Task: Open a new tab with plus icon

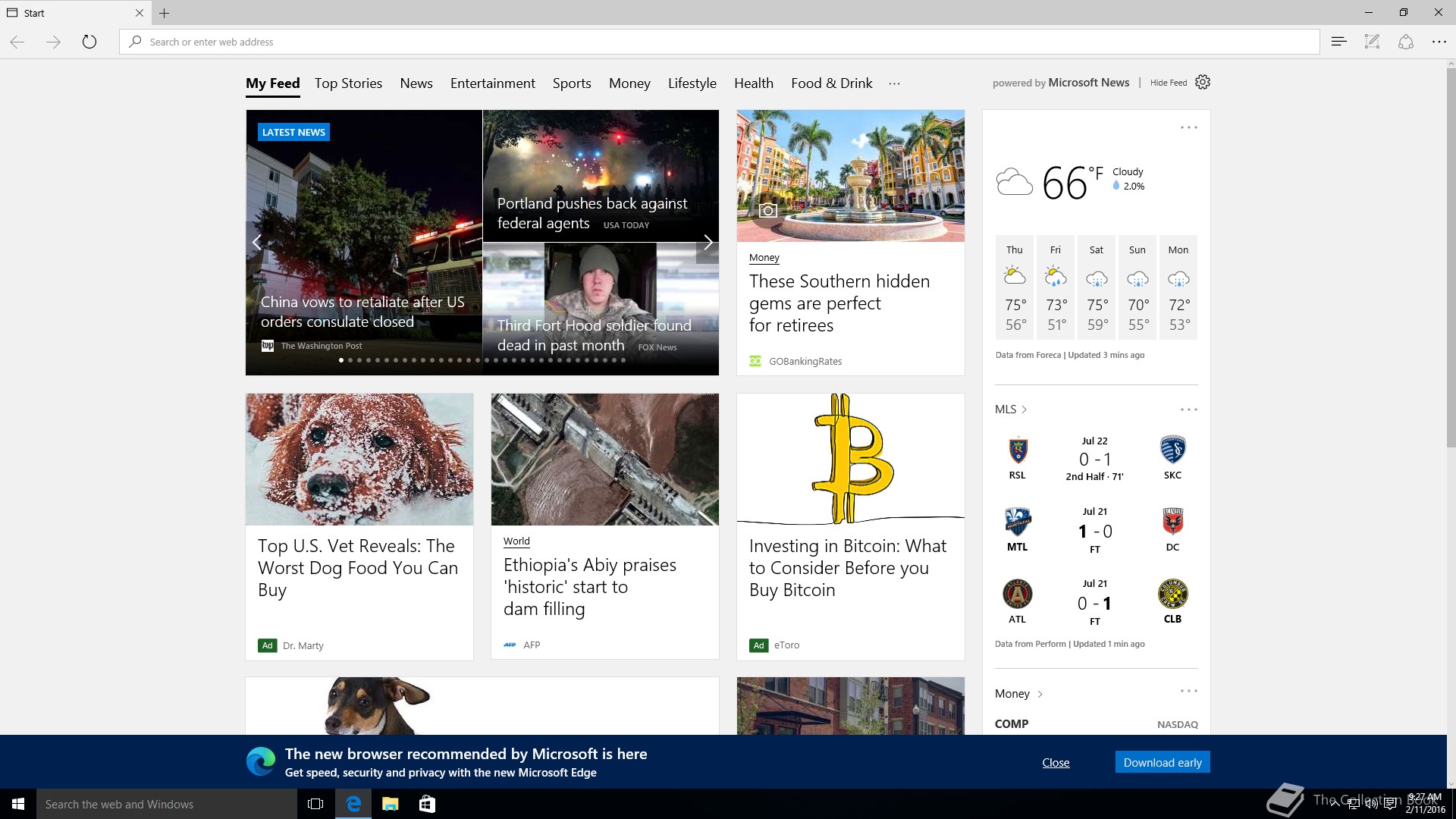Action: [x=164, y=13]
